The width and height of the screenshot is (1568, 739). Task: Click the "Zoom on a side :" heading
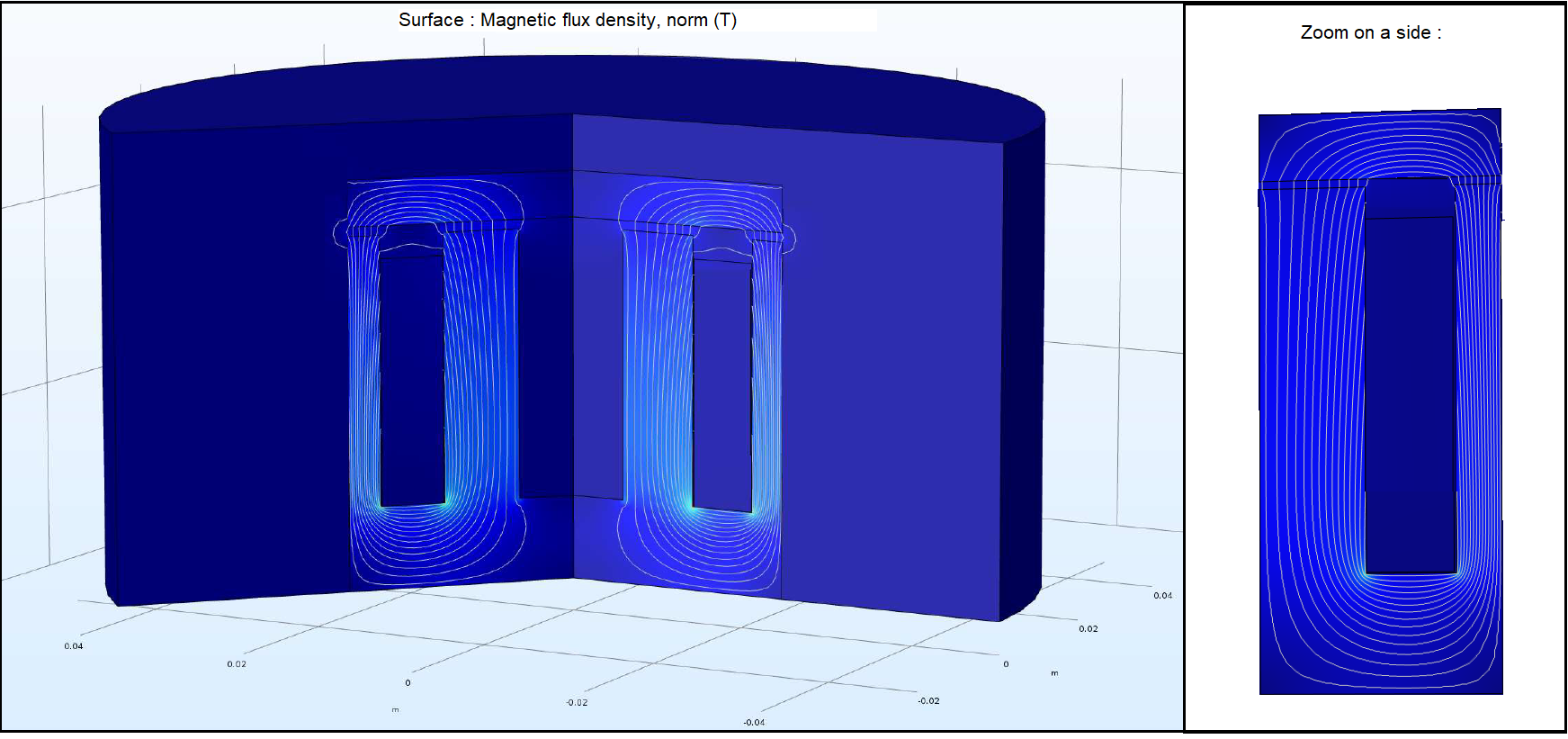click(x=1370, y=33)
